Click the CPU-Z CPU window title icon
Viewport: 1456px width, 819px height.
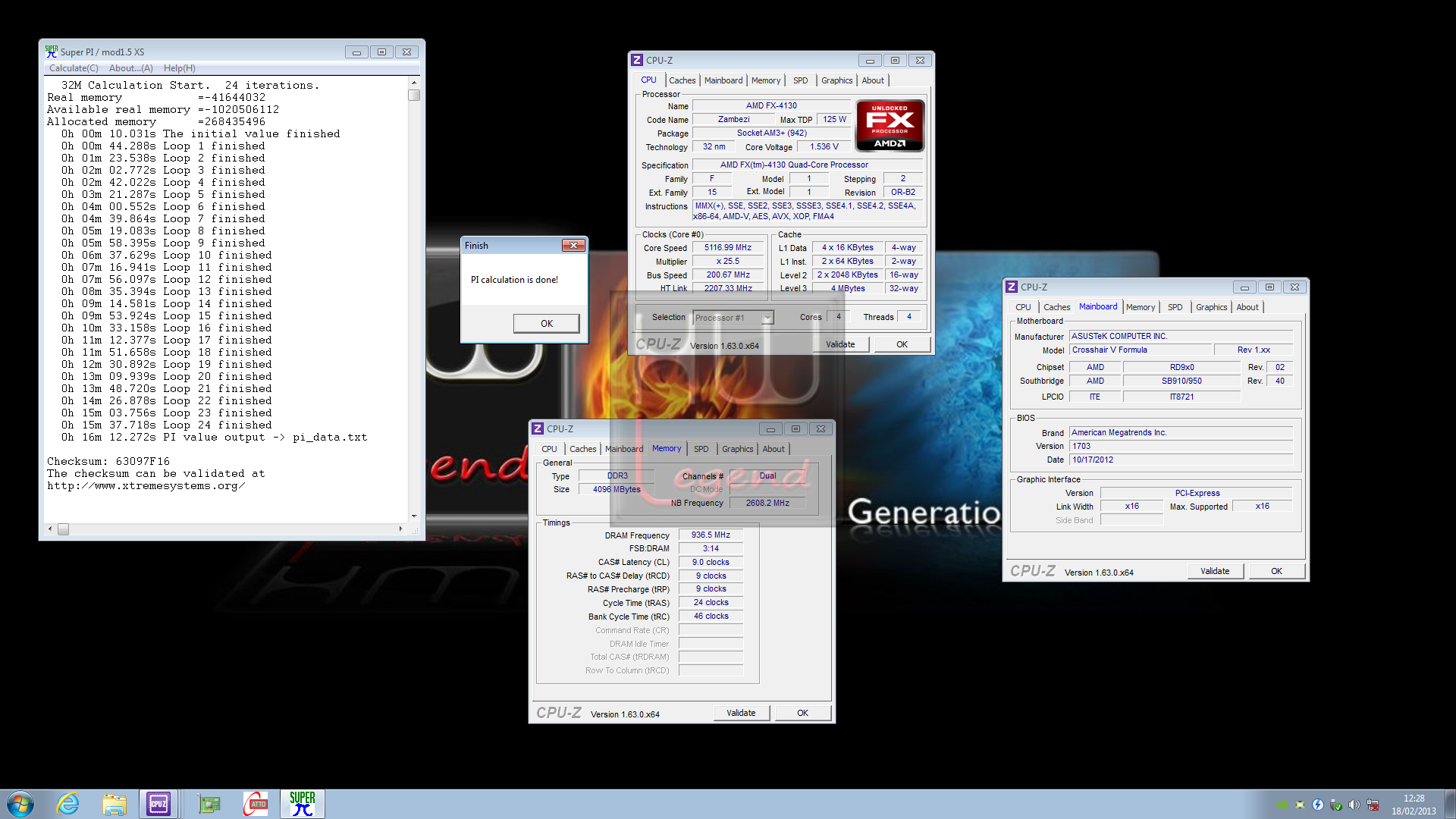637,60
